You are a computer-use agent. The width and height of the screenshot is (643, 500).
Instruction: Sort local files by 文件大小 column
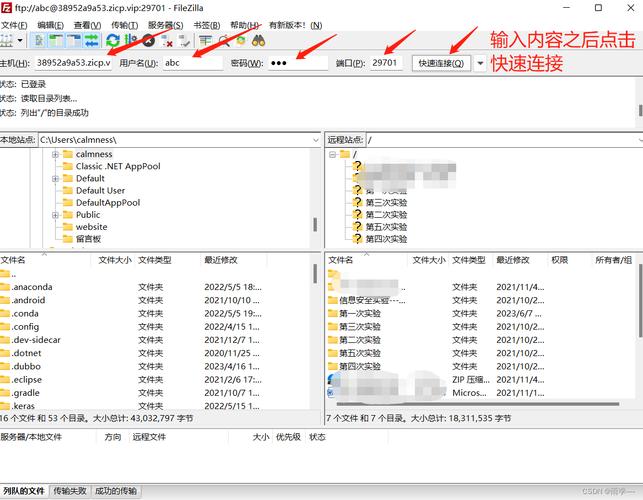tap(114, 260)
